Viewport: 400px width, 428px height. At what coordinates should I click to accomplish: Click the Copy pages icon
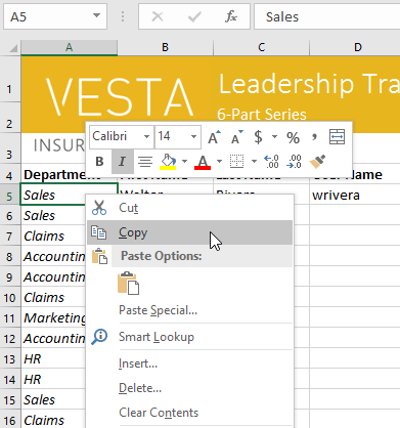pyautogui.click(x=99, y=233)
